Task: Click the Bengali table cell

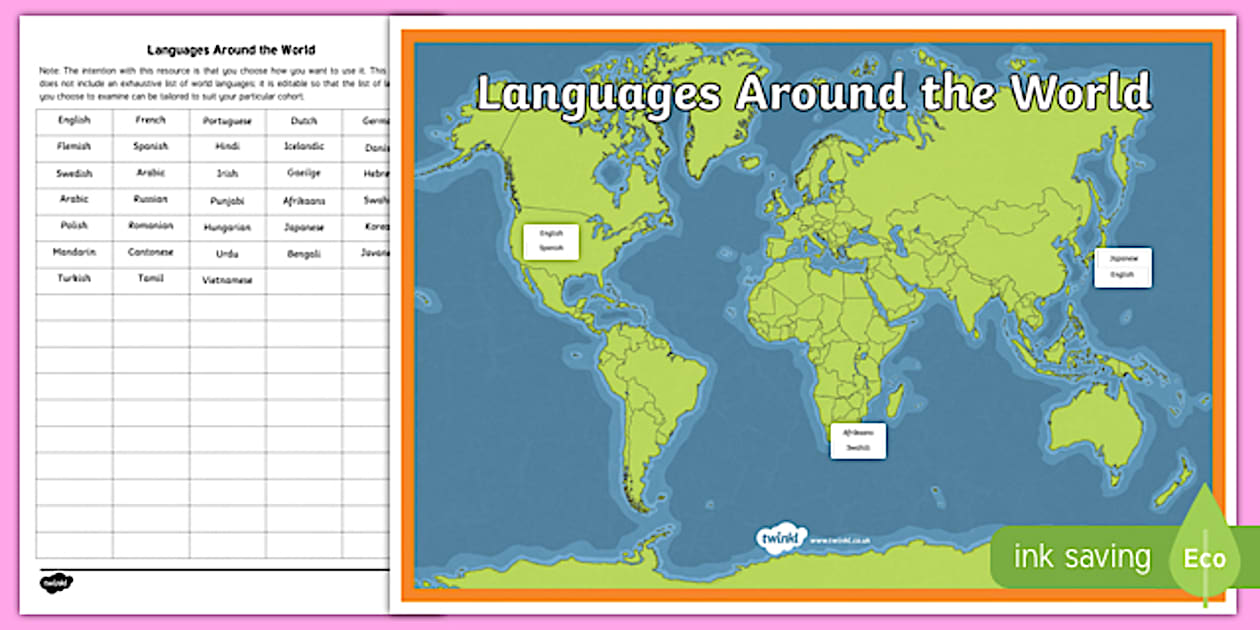Action: pos(304,254)
